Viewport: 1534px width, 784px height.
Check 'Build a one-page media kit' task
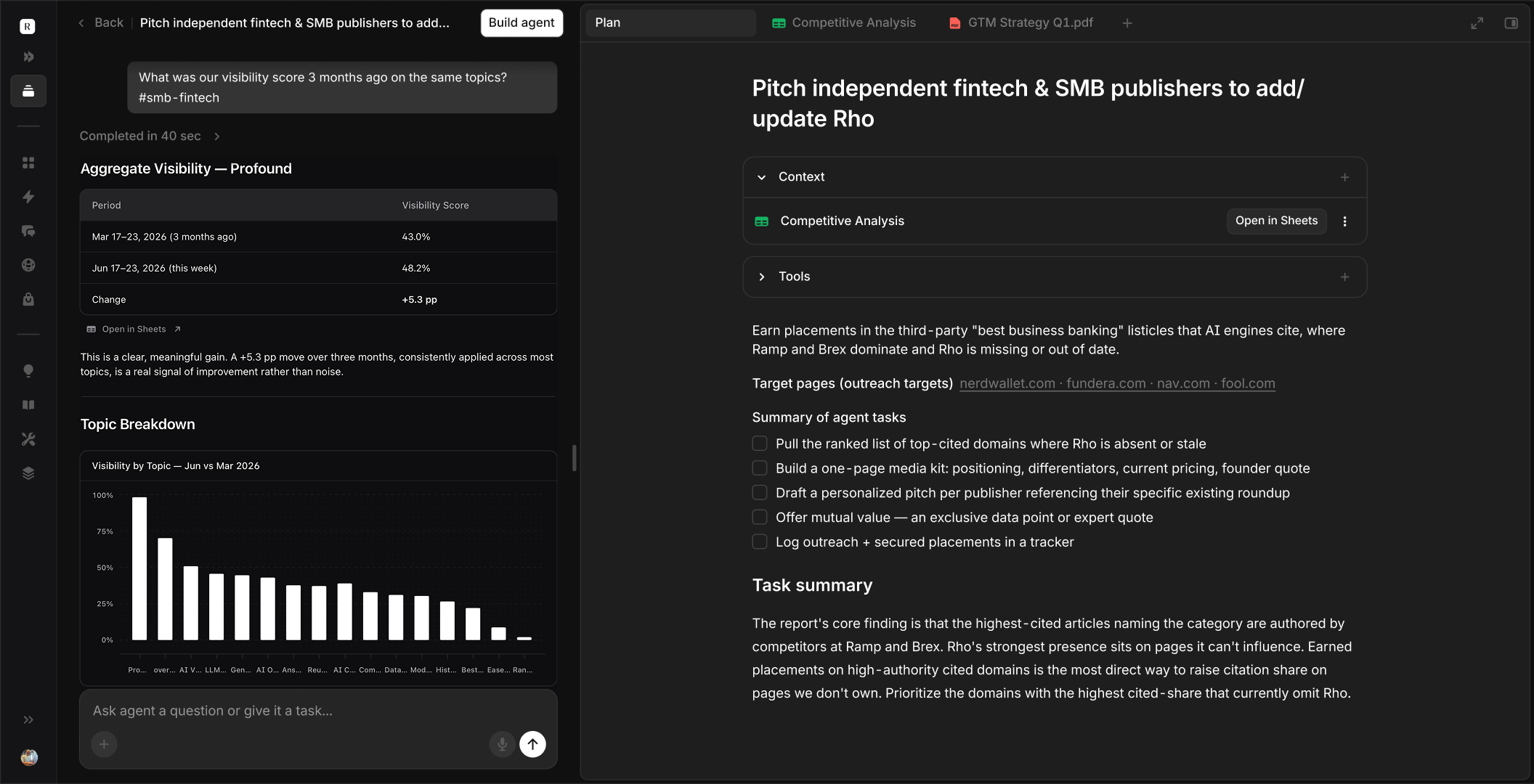[760, 467]
